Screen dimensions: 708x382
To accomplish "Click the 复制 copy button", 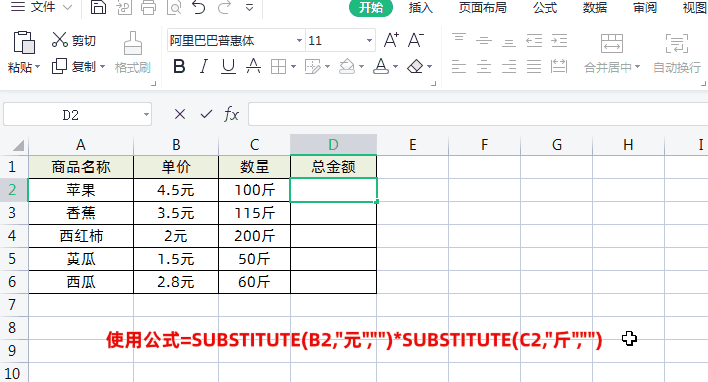I will (74, 67).
